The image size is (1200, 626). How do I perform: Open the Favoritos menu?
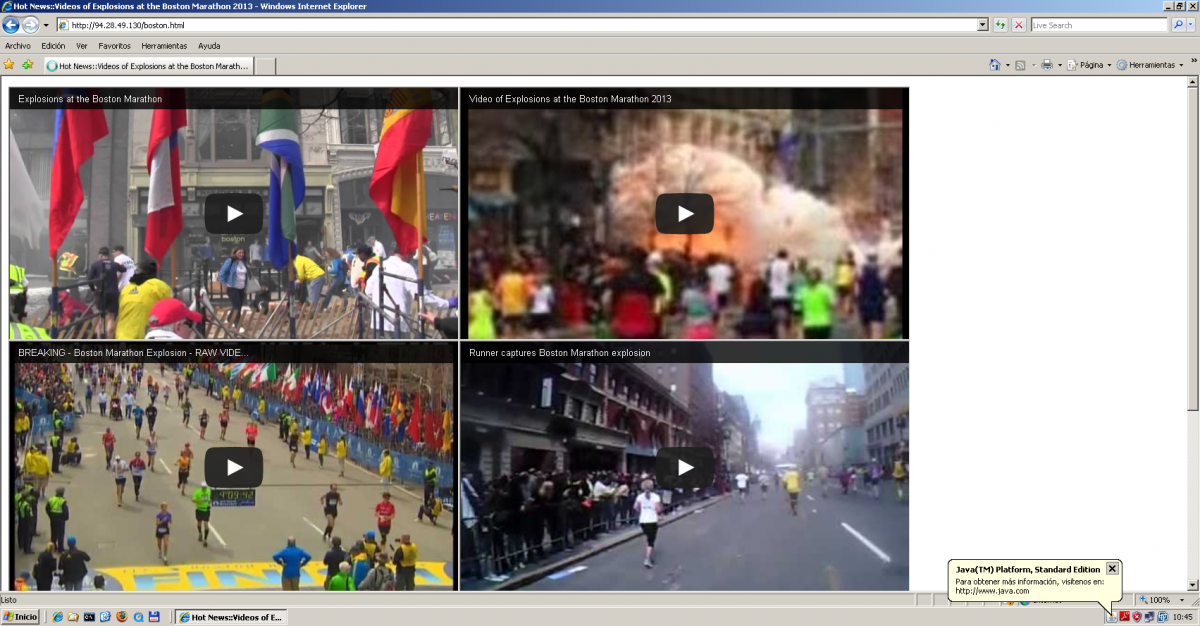pyautogui.click(x=114, y=46)
